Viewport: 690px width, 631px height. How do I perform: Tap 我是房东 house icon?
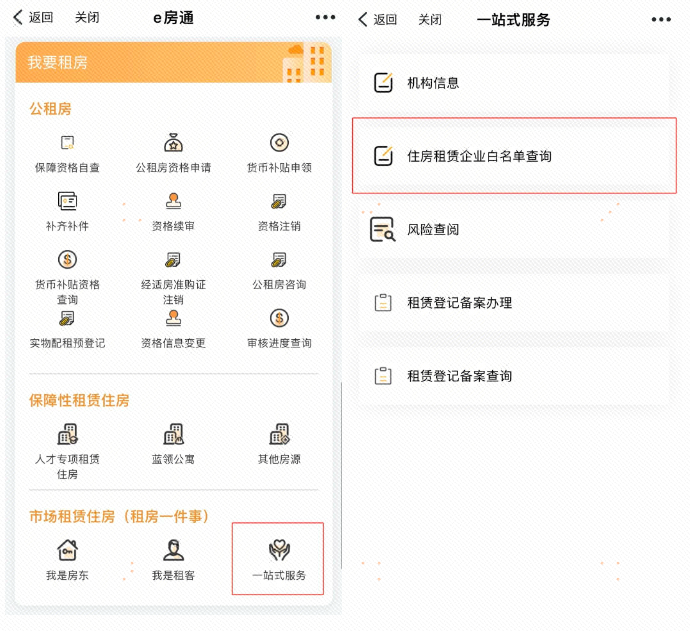67,550
